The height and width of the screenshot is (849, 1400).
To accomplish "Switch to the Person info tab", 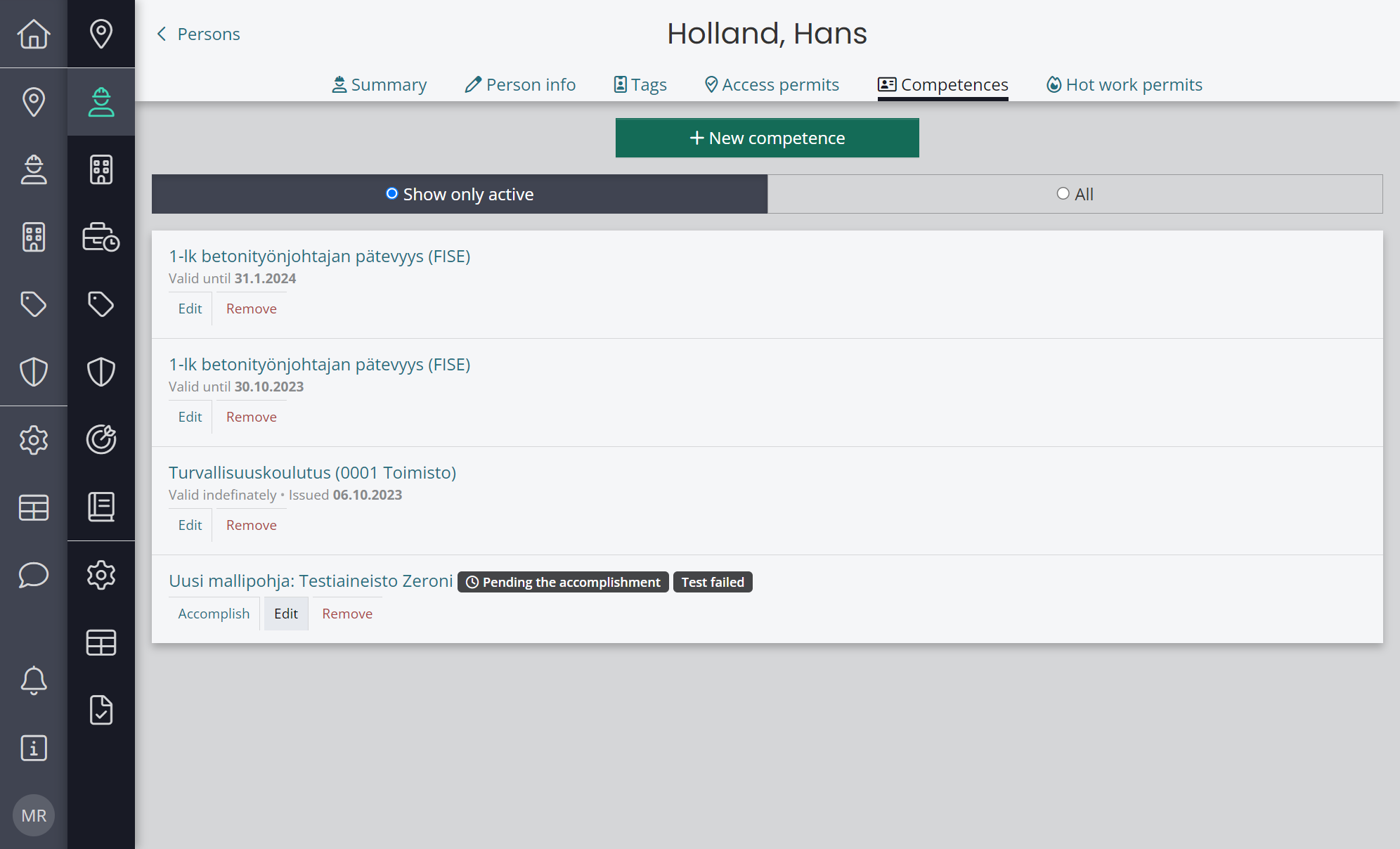I will pos(521,84).
